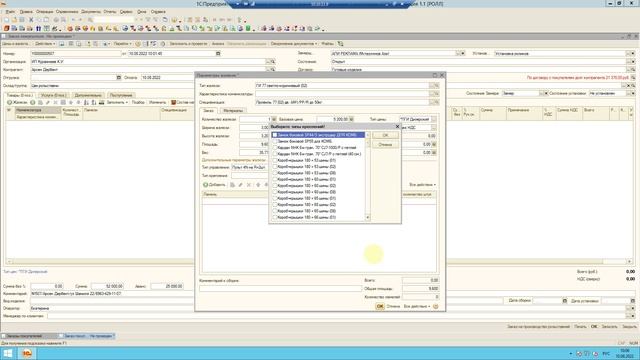Switch to the Услуги tab
The image size is (640, 360).
tap(53, 95)
